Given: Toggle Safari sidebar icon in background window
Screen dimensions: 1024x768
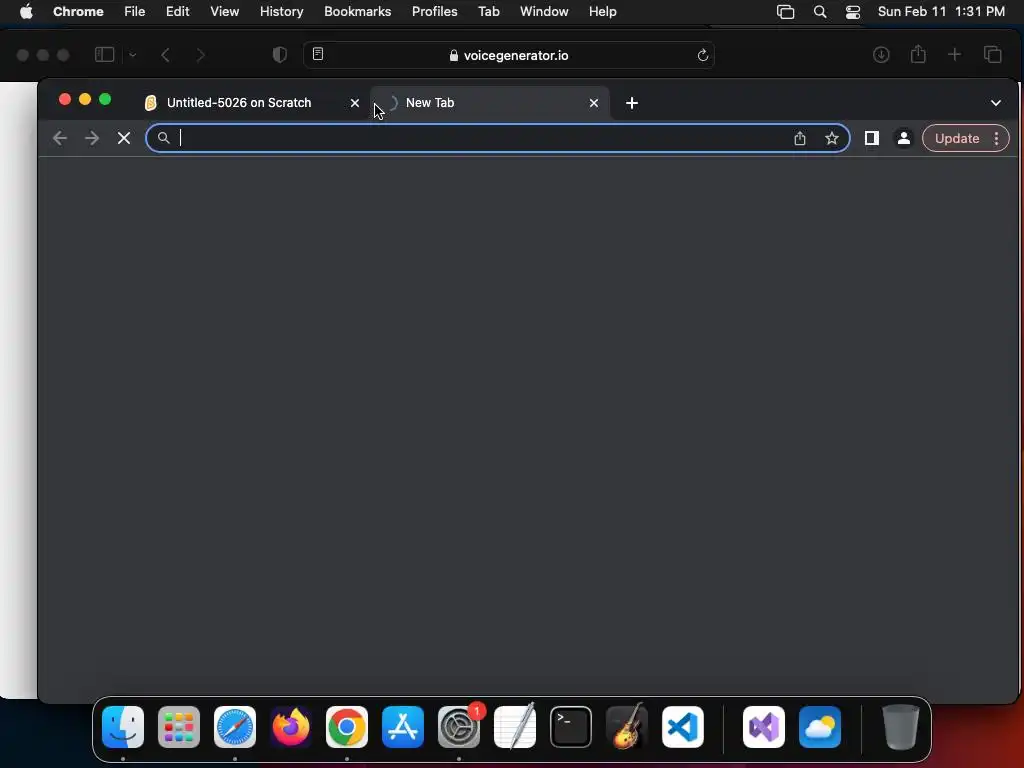Looking at the screenshot, I should [x=104, y=55].
